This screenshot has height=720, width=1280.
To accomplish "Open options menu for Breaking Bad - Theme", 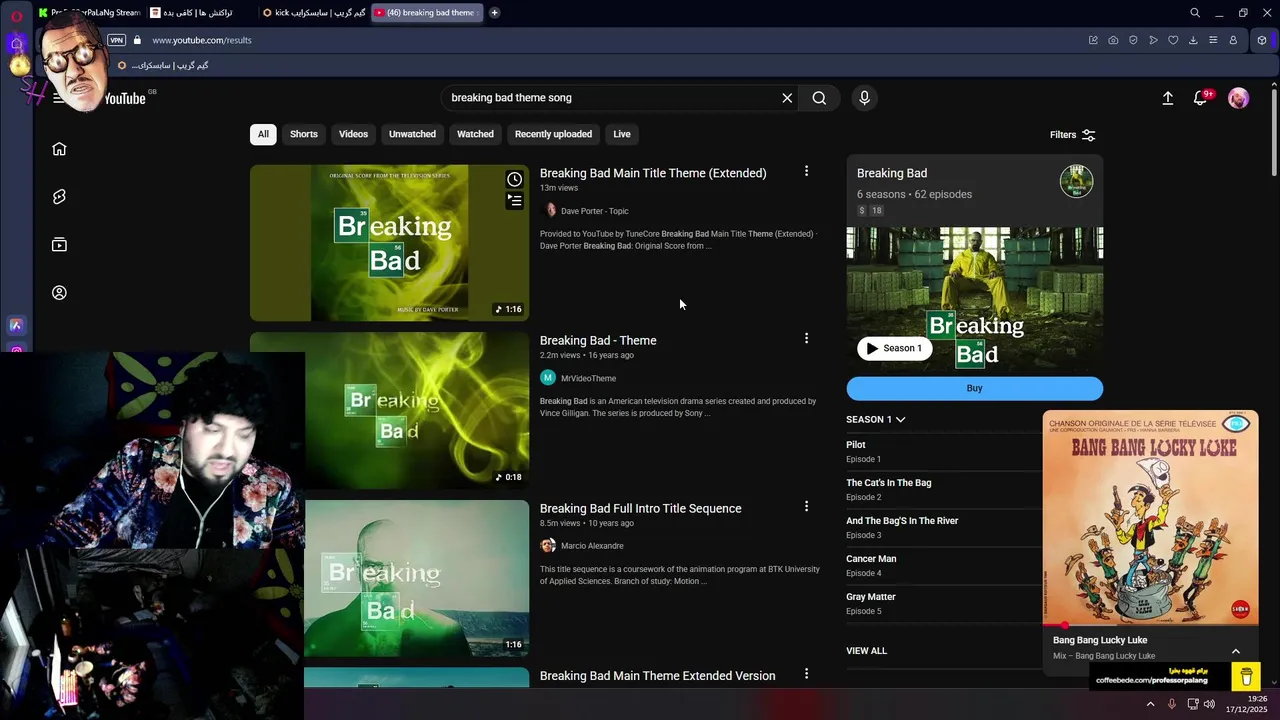I will pos(806,338).
